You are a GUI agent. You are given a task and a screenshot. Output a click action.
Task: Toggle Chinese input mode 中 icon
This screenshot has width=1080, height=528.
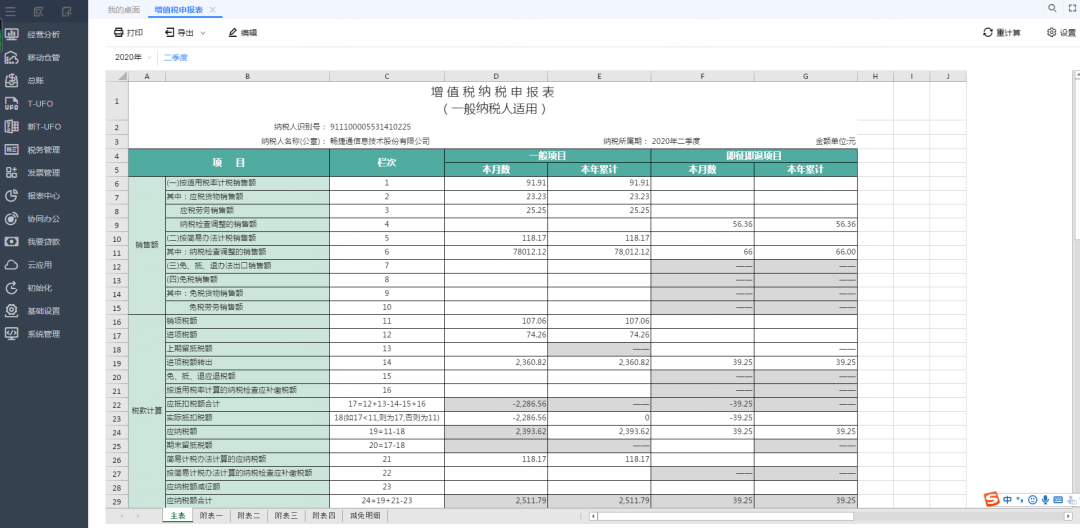pyautogui.click(x=1008, y=499)
